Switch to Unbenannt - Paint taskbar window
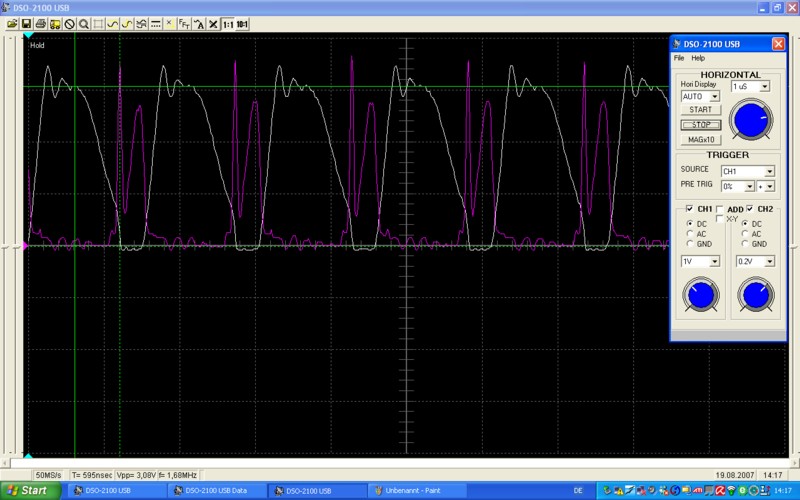 point(416,491)
